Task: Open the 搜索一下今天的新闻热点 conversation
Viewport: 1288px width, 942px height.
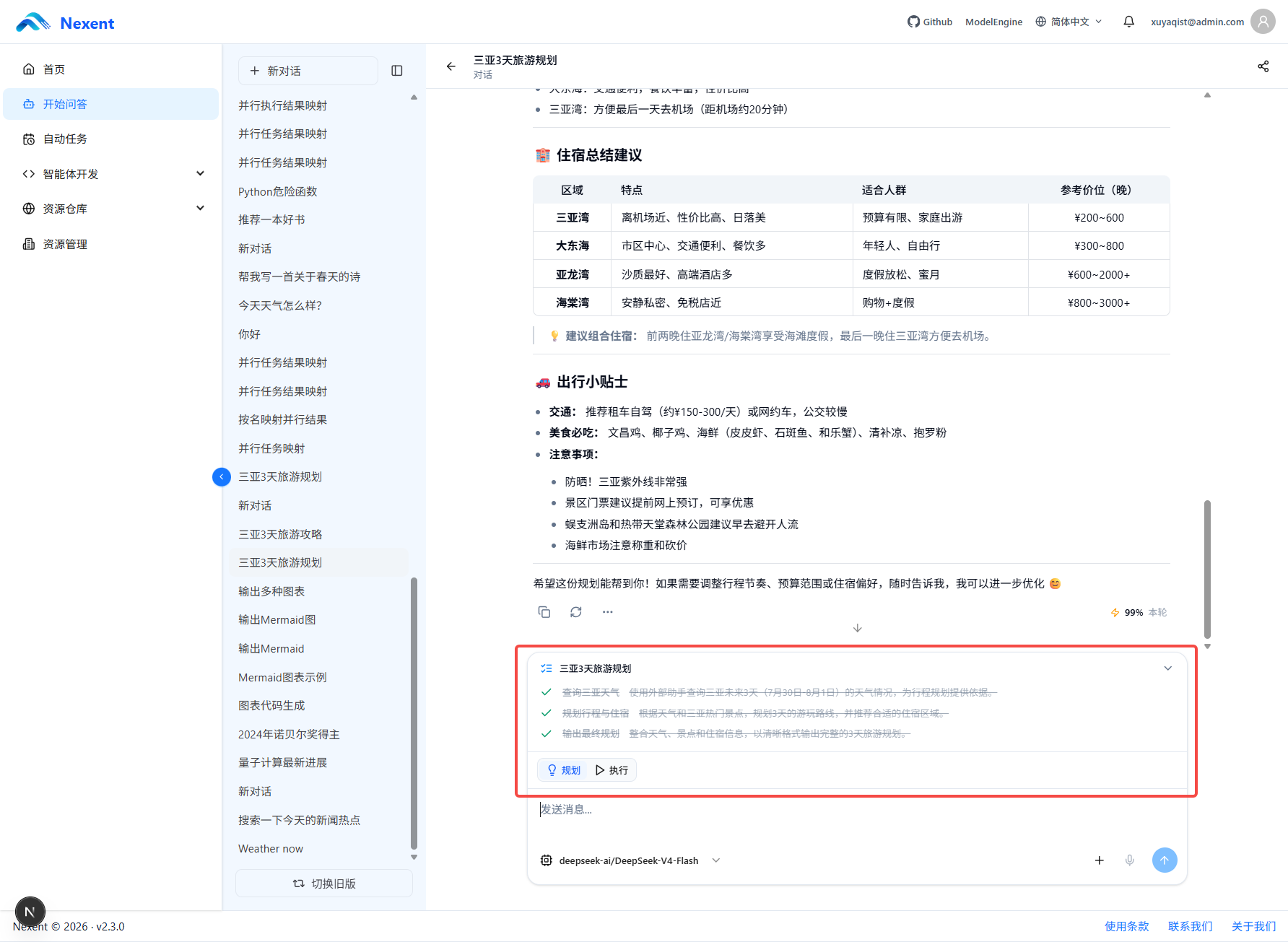Action: point(318,820)
